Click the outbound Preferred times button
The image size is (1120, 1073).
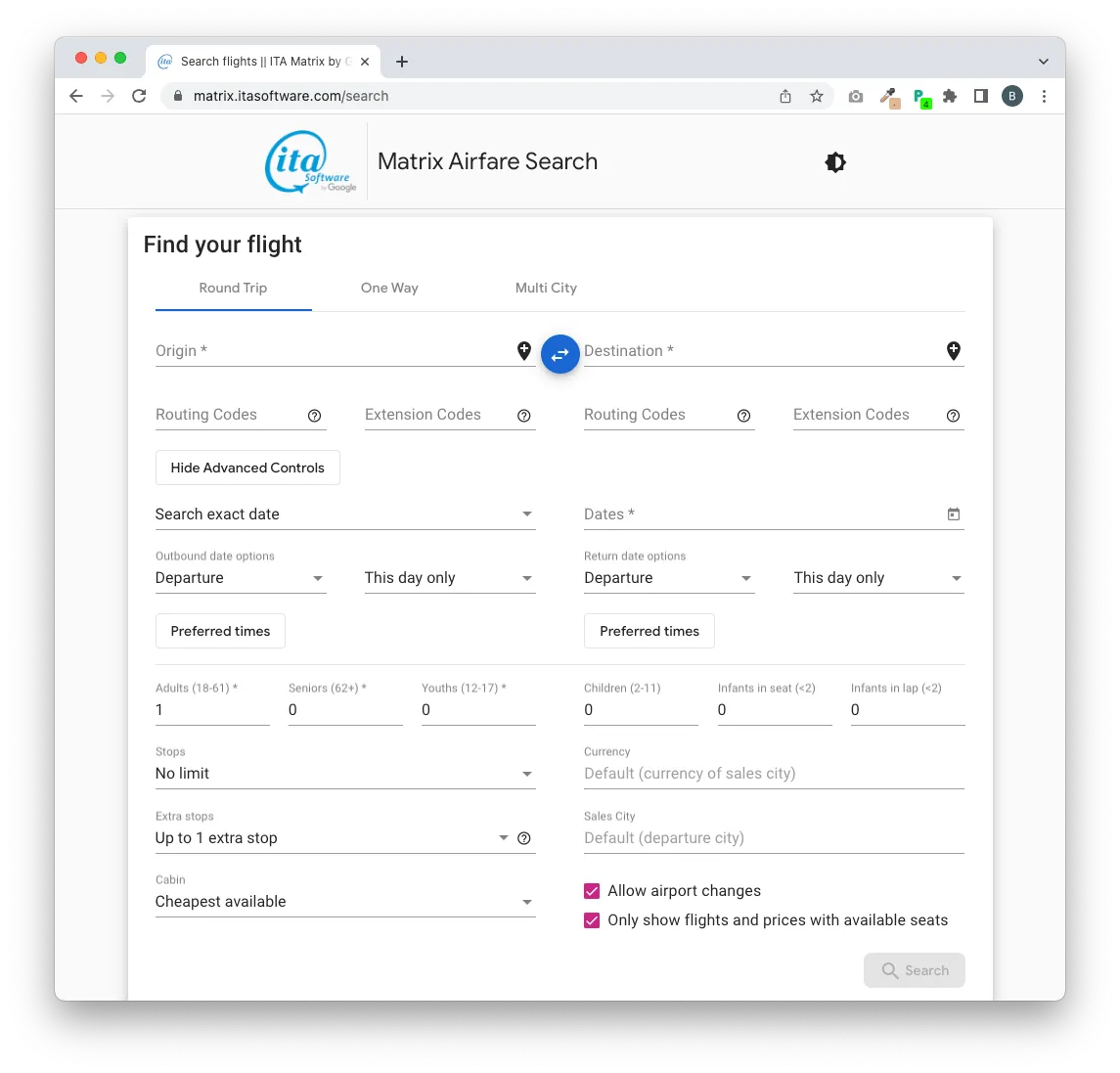220,631
